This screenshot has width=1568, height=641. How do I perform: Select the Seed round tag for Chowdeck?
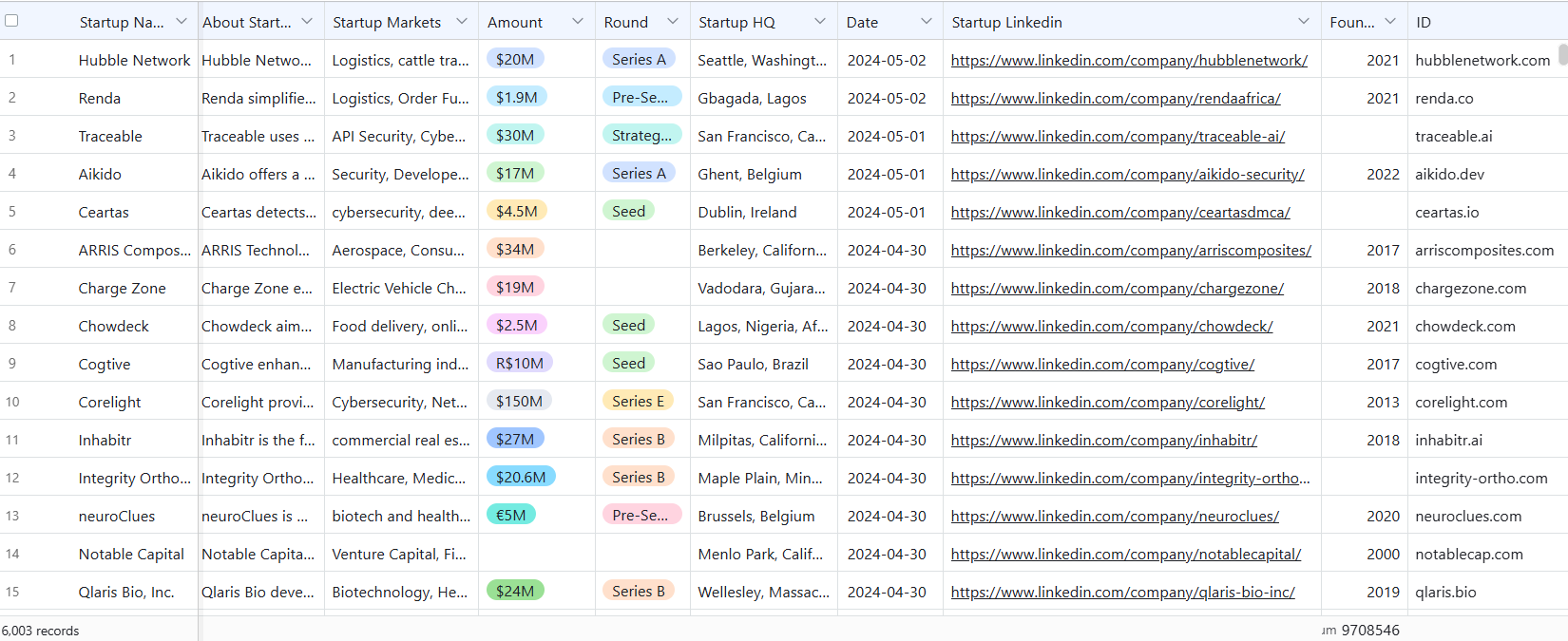click(628, 325)
